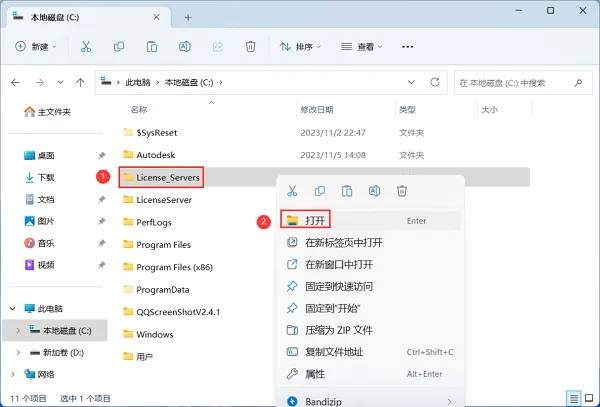Viewport: 600px width, 407px height.
Task: Sort by the 大小 column header
Action: [489, 110]
